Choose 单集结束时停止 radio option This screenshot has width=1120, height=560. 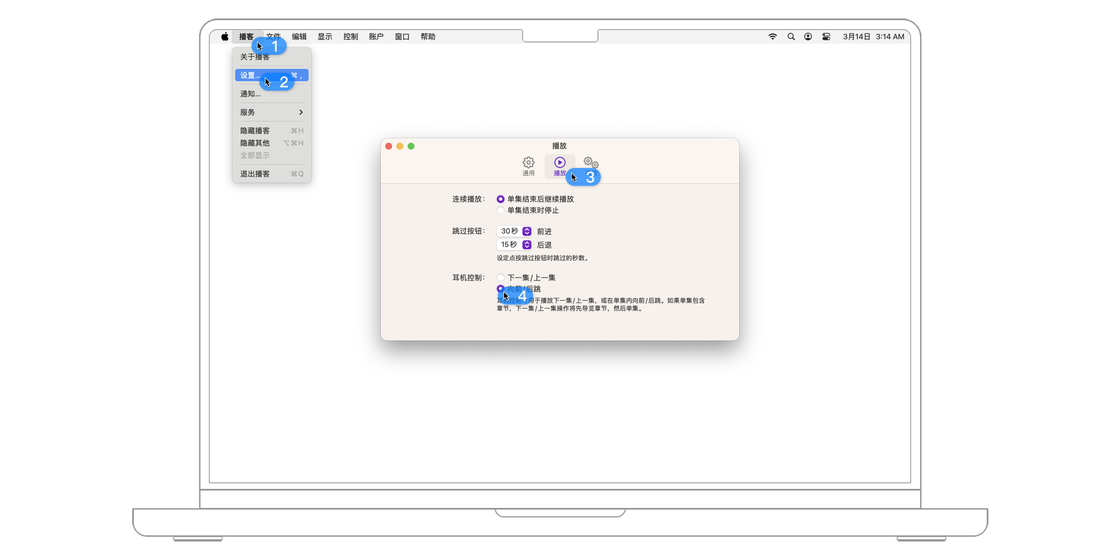501,211
